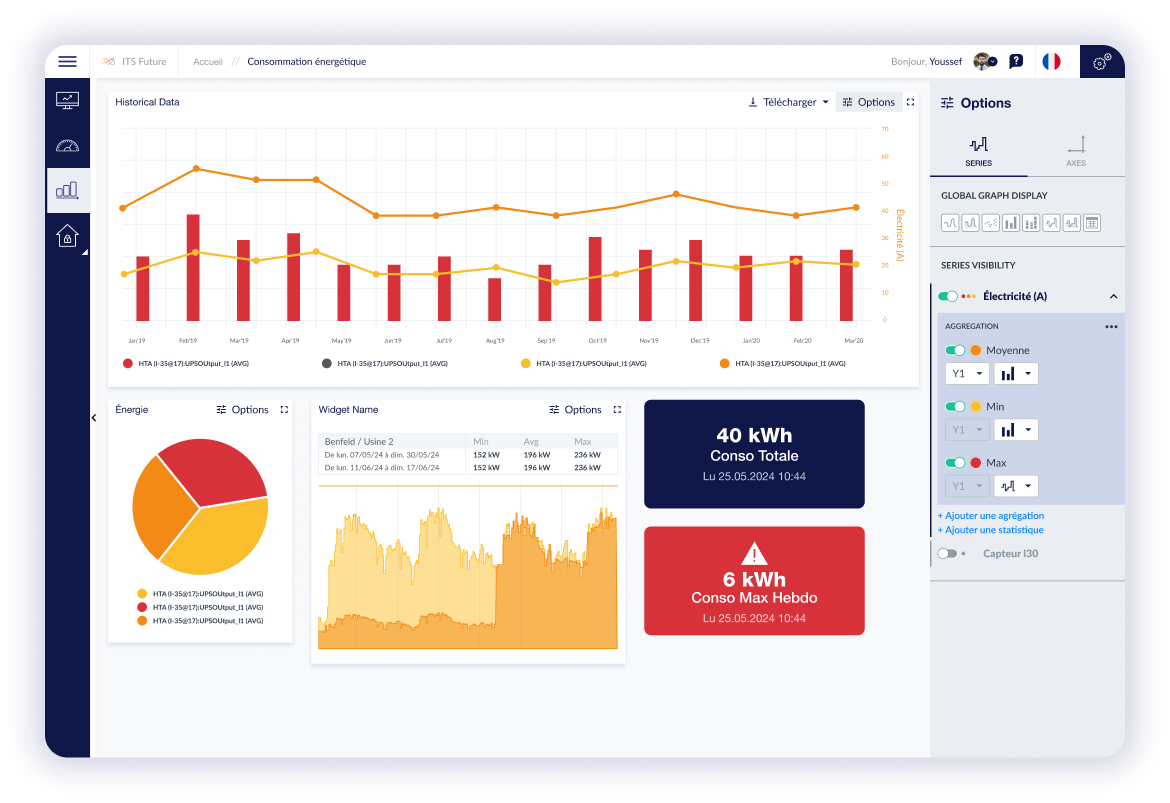Click the gauge speedometer sidebar icon

pyautogui.click(x=67, y=146)
